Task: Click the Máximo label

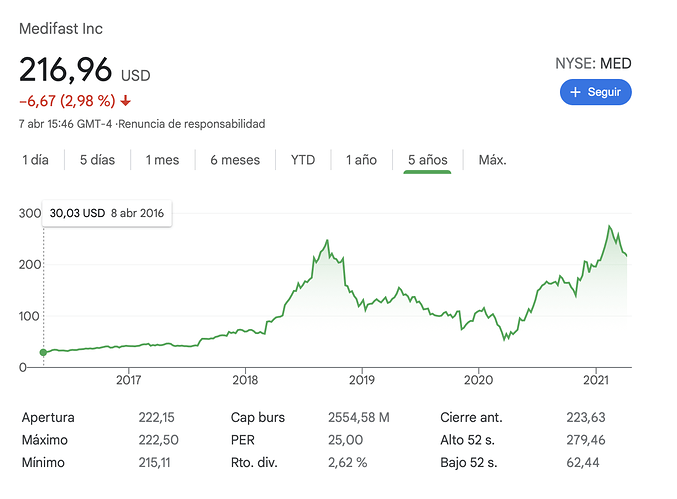Action: (x=44, y=440)
